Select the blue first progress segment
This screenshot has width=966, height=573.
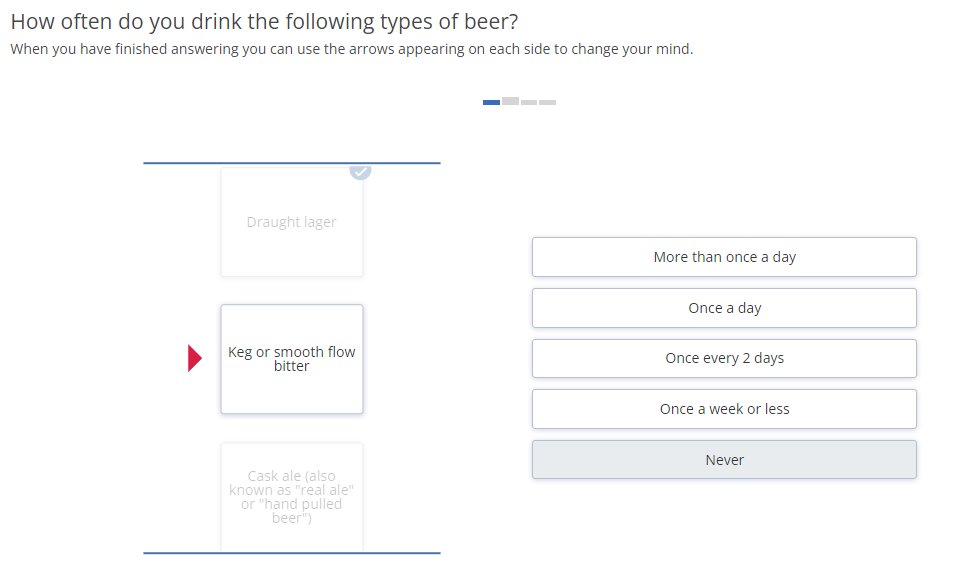coord(491,102)
